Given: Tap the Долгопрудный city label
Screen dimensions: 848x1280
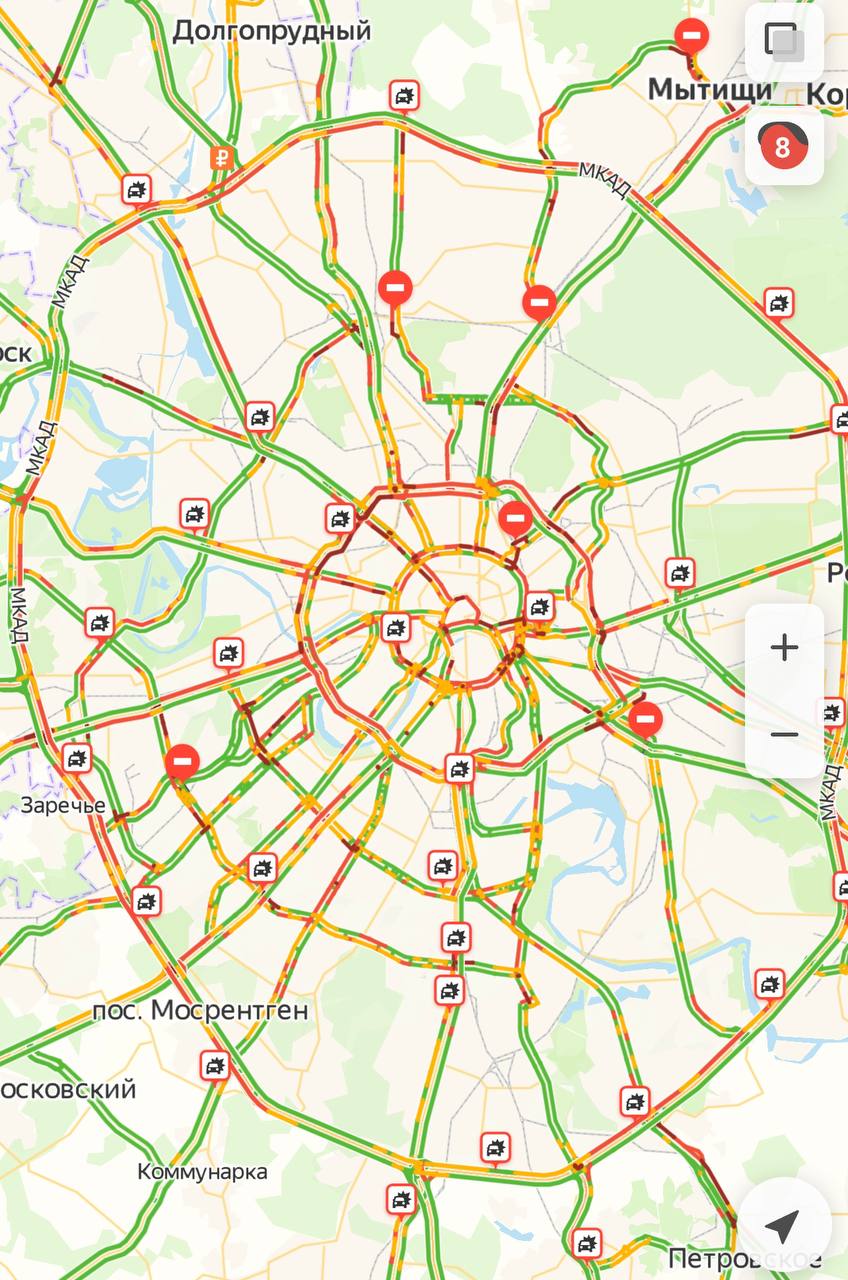Looking at the screenshot, I should [x=272, y=31].
